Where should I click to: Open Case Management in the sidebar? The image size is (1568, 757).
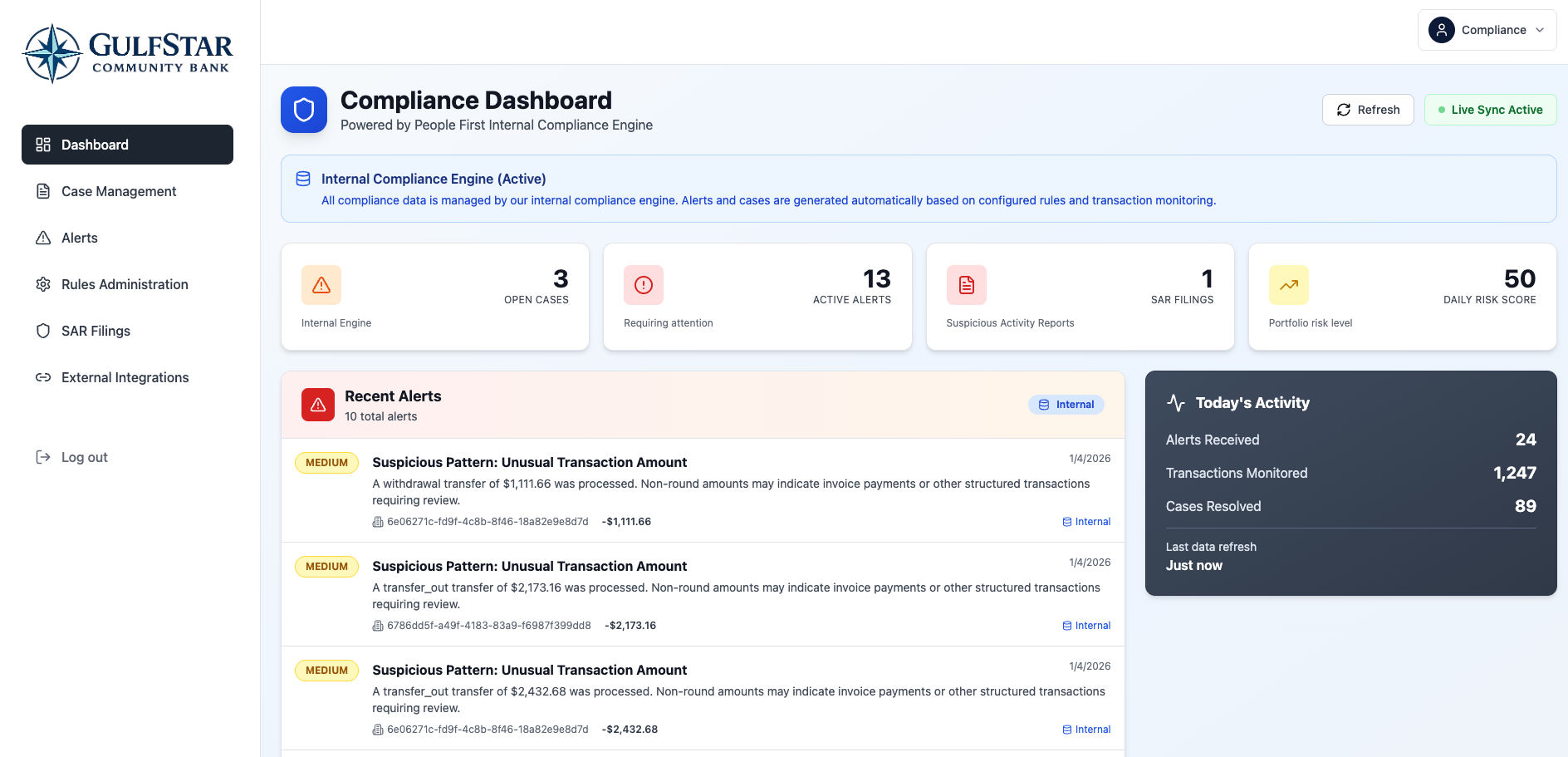[119, 191]
